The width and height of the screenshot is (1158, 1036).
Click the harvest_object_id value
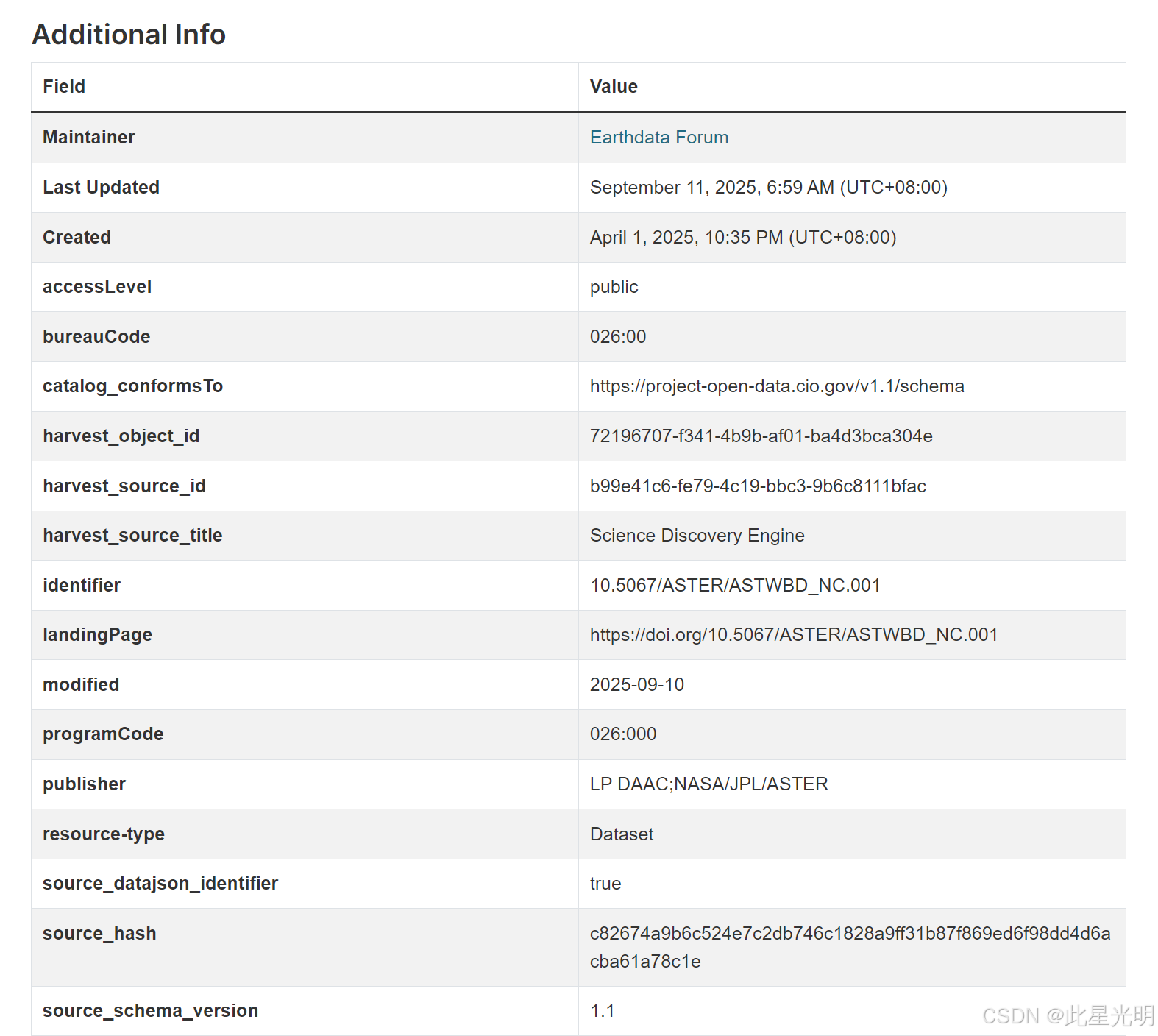click(x=761, y=436)
